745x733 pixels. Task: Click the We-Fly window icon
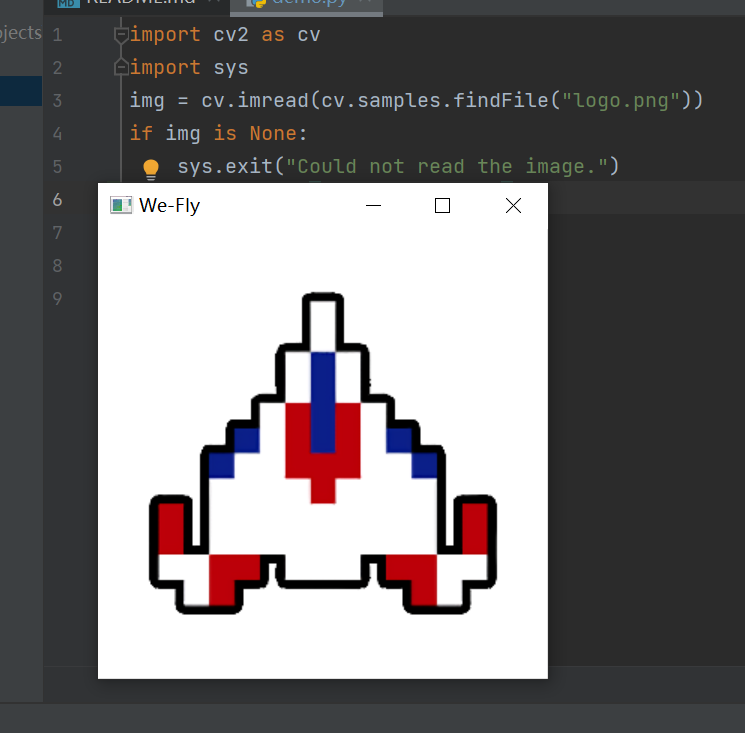coord(121,206)
